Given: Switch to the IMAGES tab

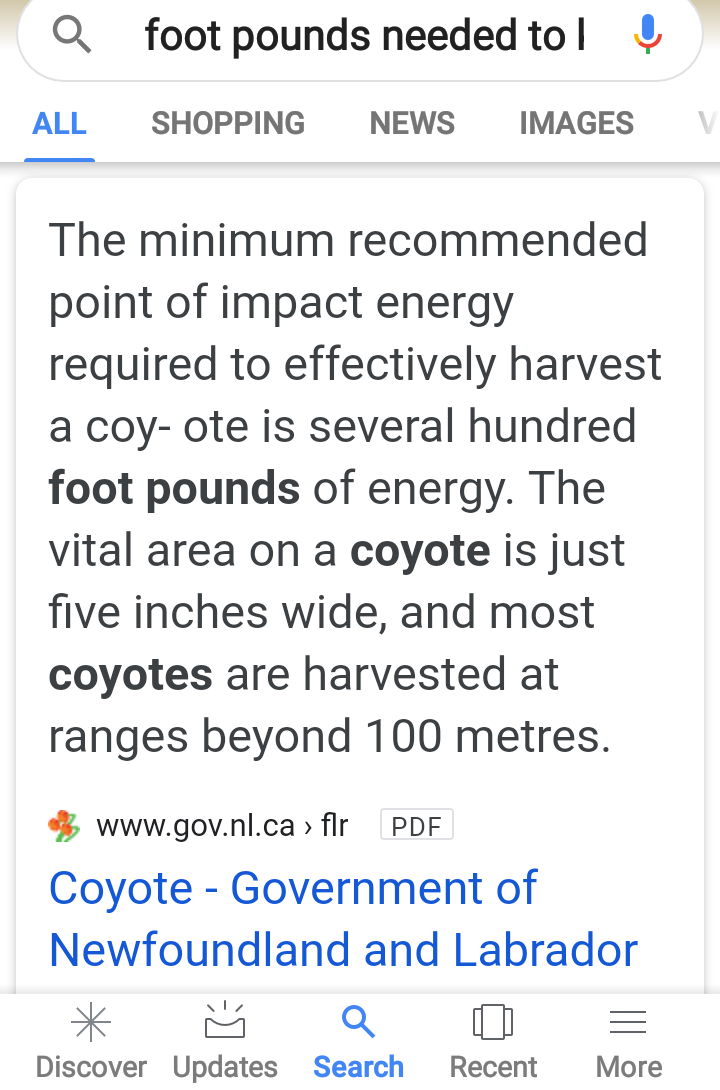Looking at the screenshot, I should (576, 124).
